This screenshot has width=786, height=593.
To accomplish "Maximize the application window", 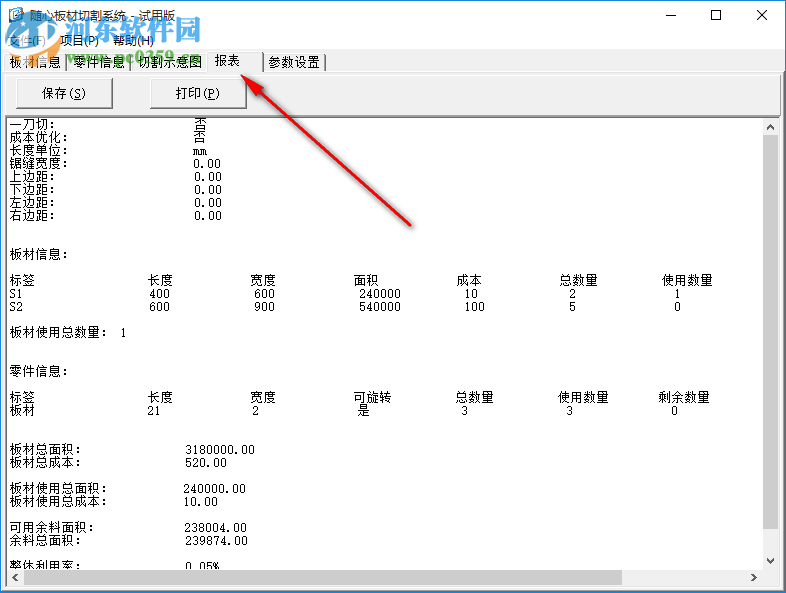I will (x=716, y=15).
